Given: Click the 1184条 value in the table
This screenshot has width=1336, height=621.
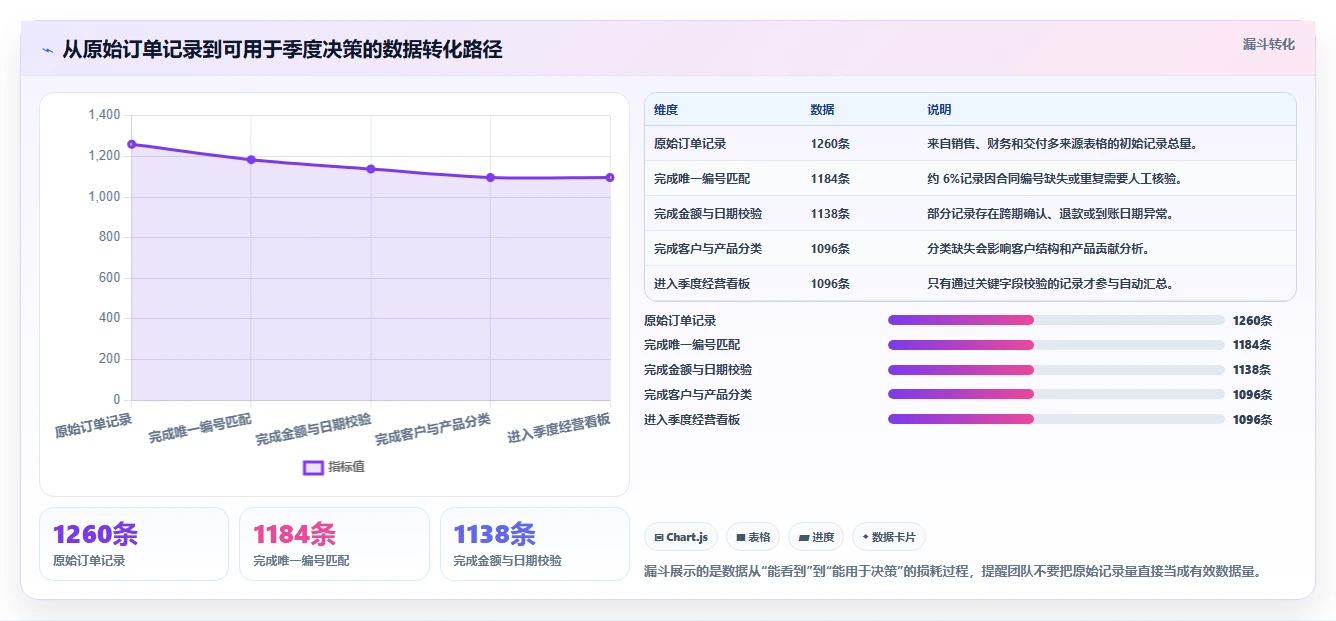Looking at the screenshot, I should tap(830, 179).
